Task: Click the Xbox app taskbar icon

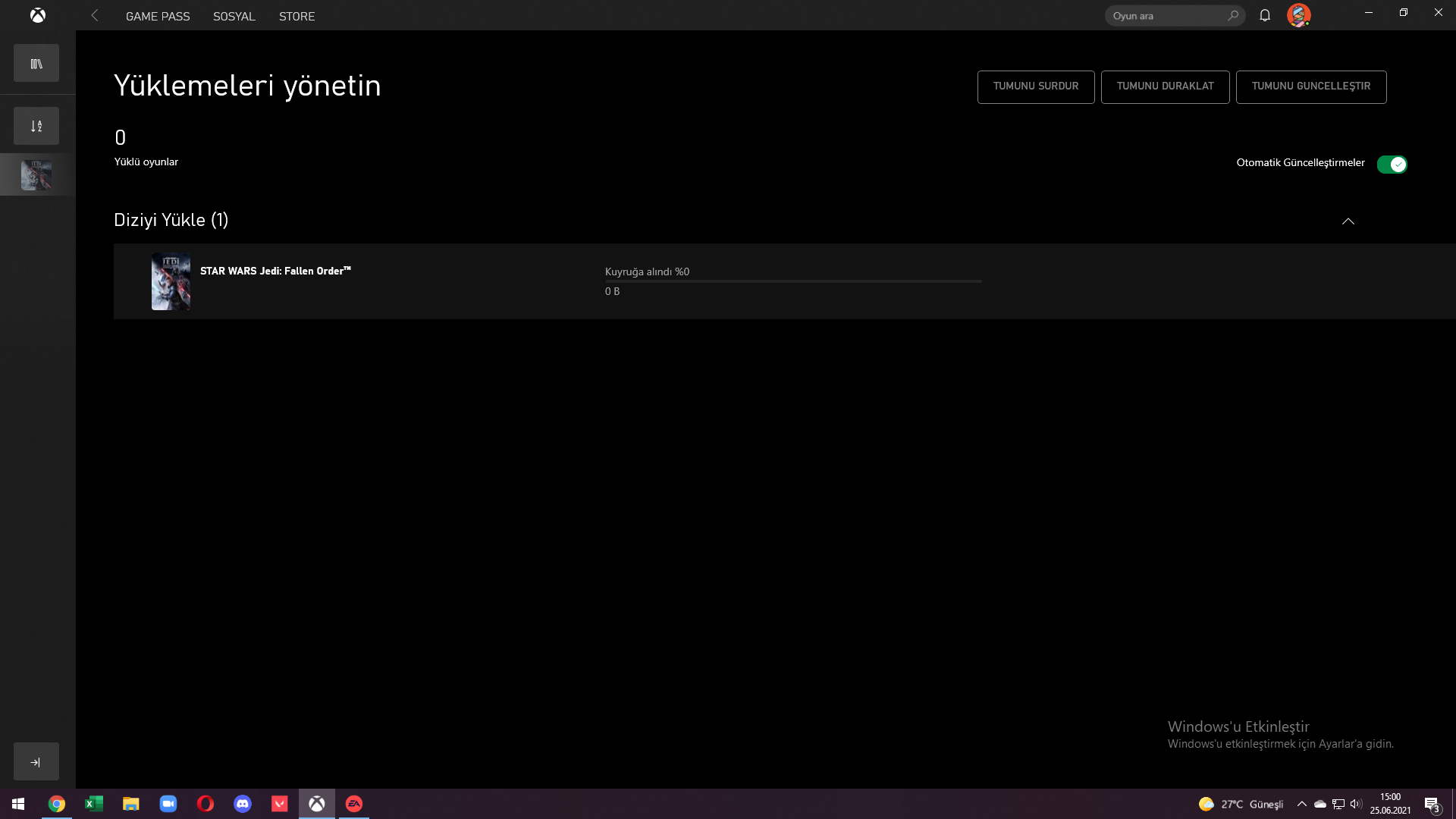Action: pos(316,804)
